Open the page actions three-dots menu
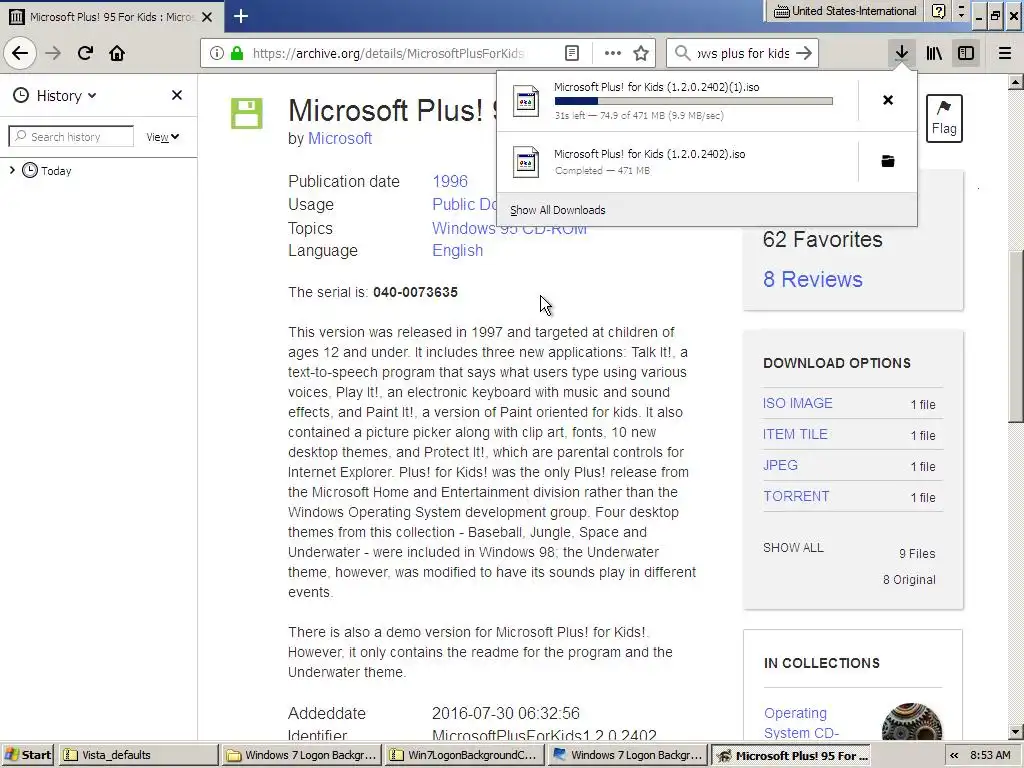The image size is (1024, 768). [x=613, y=53]
